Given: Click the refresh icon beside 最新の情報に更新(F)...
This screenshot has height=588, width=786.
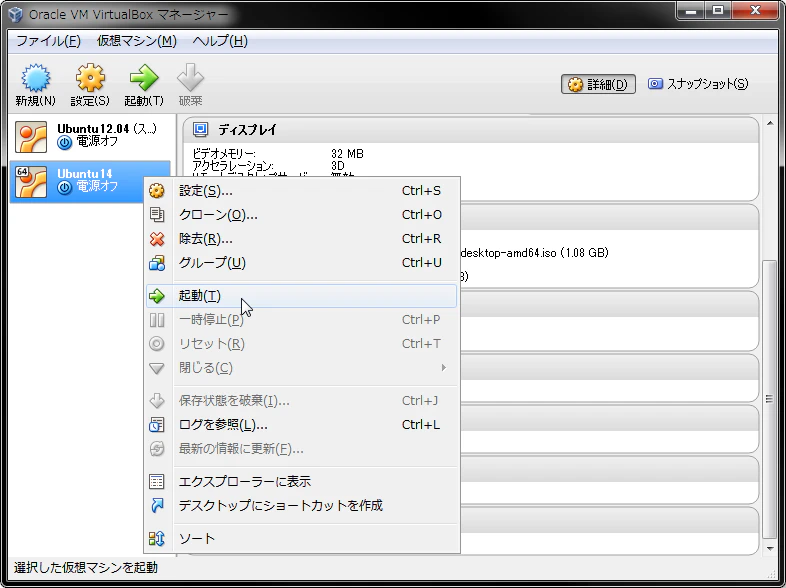Looking at the screenshot, I should pos(157,449).
